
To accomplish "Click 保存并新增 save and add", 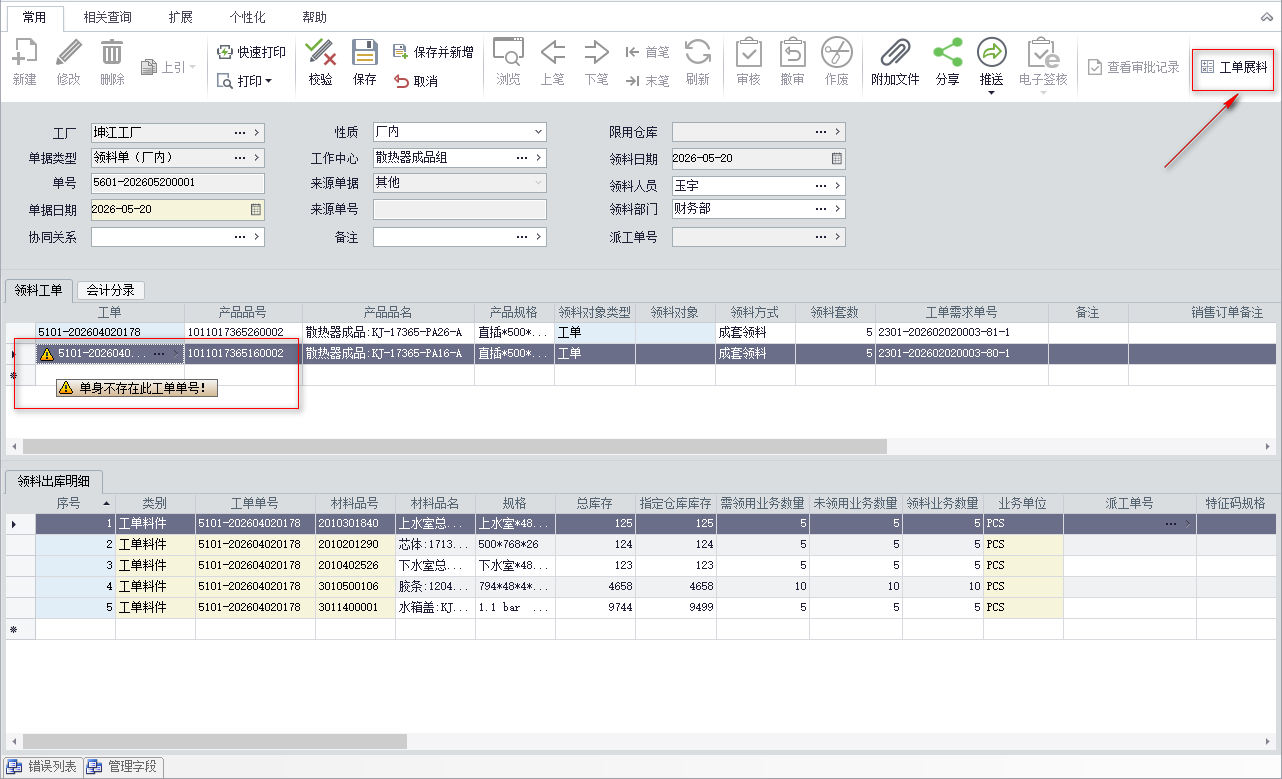I will [433, 52].
